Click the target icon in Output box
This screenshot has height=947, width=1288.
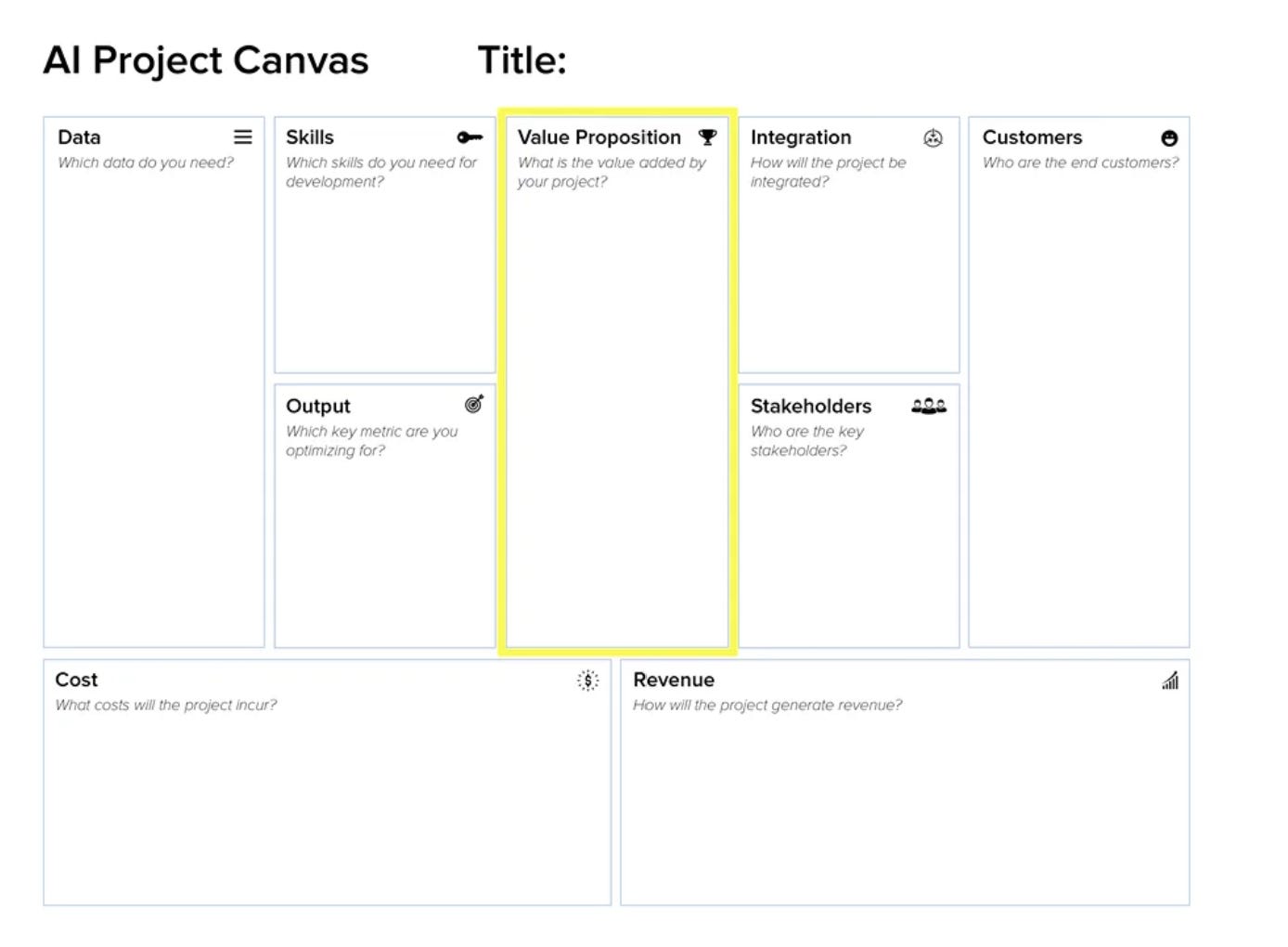coord(474,404)
